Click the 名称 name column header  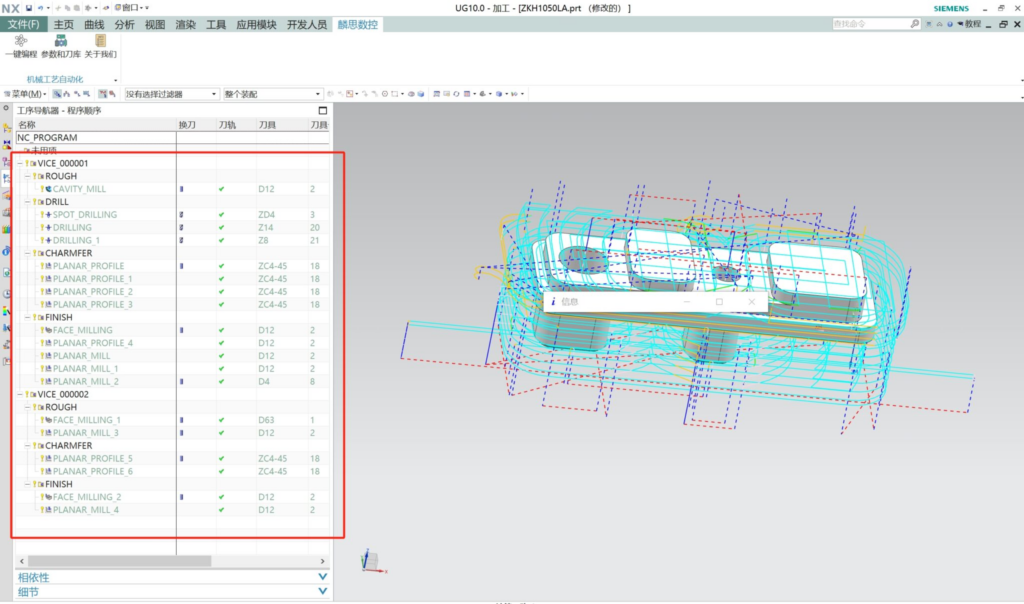(x=27, y=125)
